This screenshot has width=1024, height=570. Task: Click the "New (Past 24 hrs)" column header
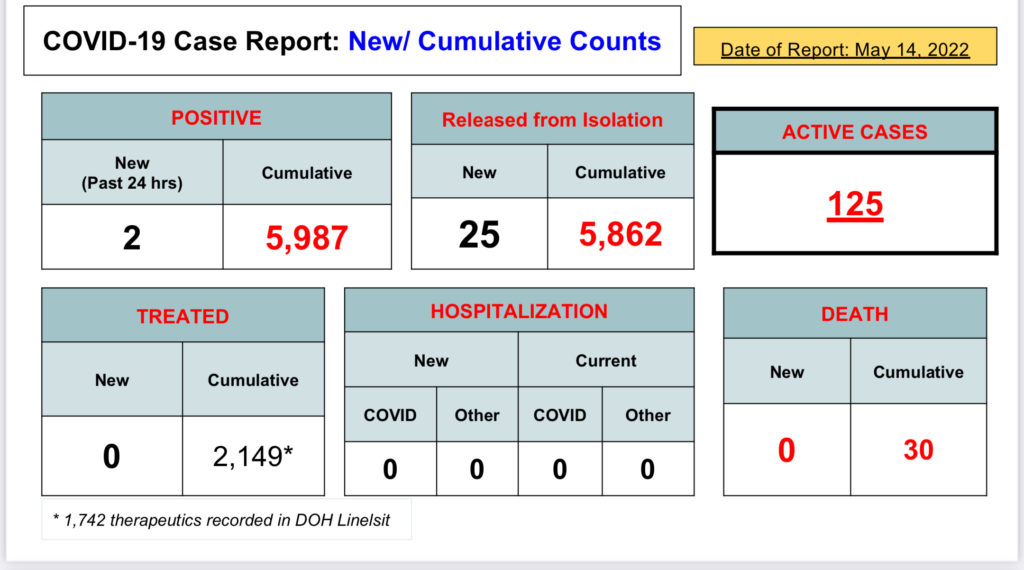coord(132,173)
